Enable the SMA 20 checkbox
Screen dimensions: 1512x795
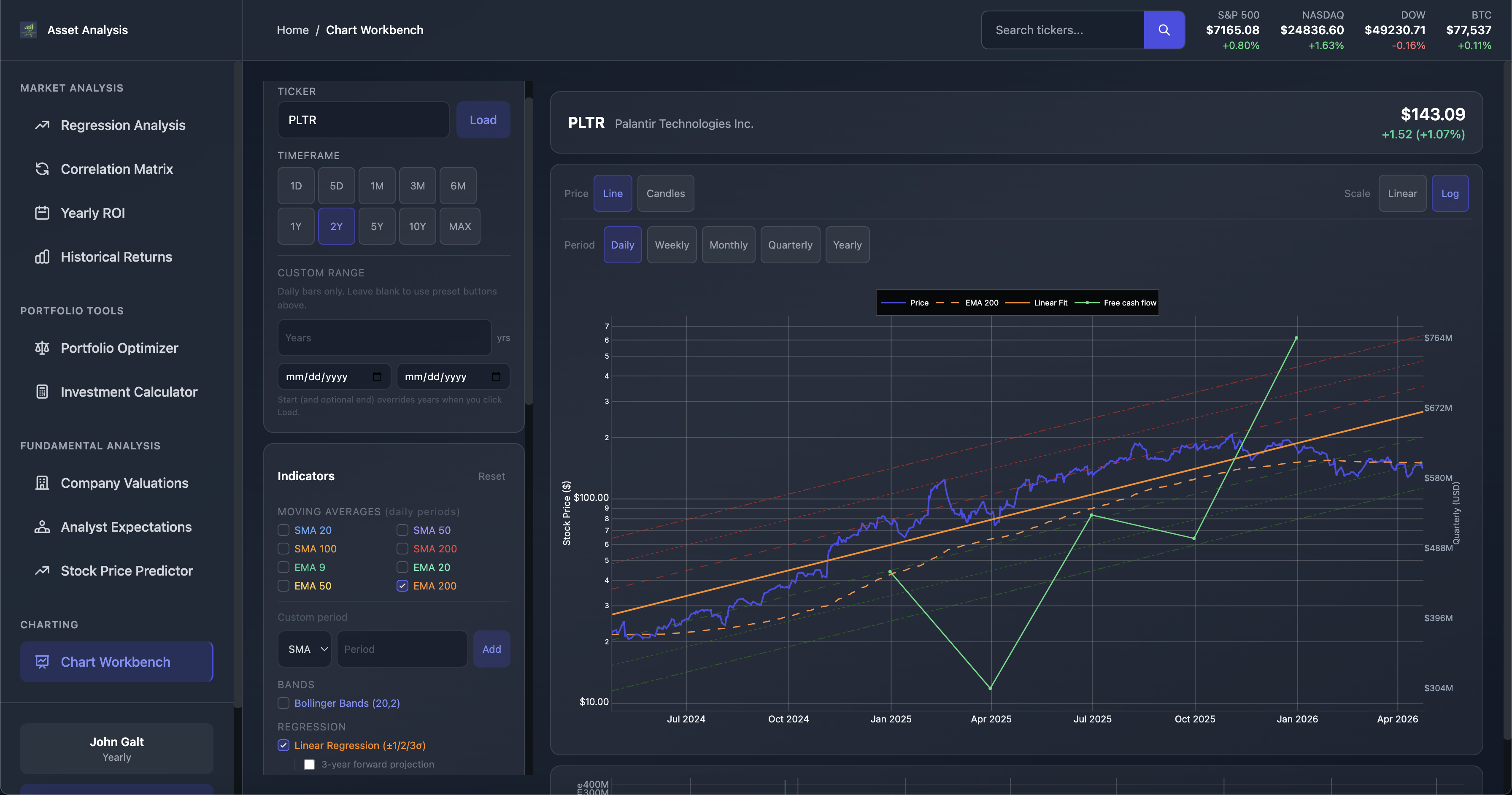point(283,530)
